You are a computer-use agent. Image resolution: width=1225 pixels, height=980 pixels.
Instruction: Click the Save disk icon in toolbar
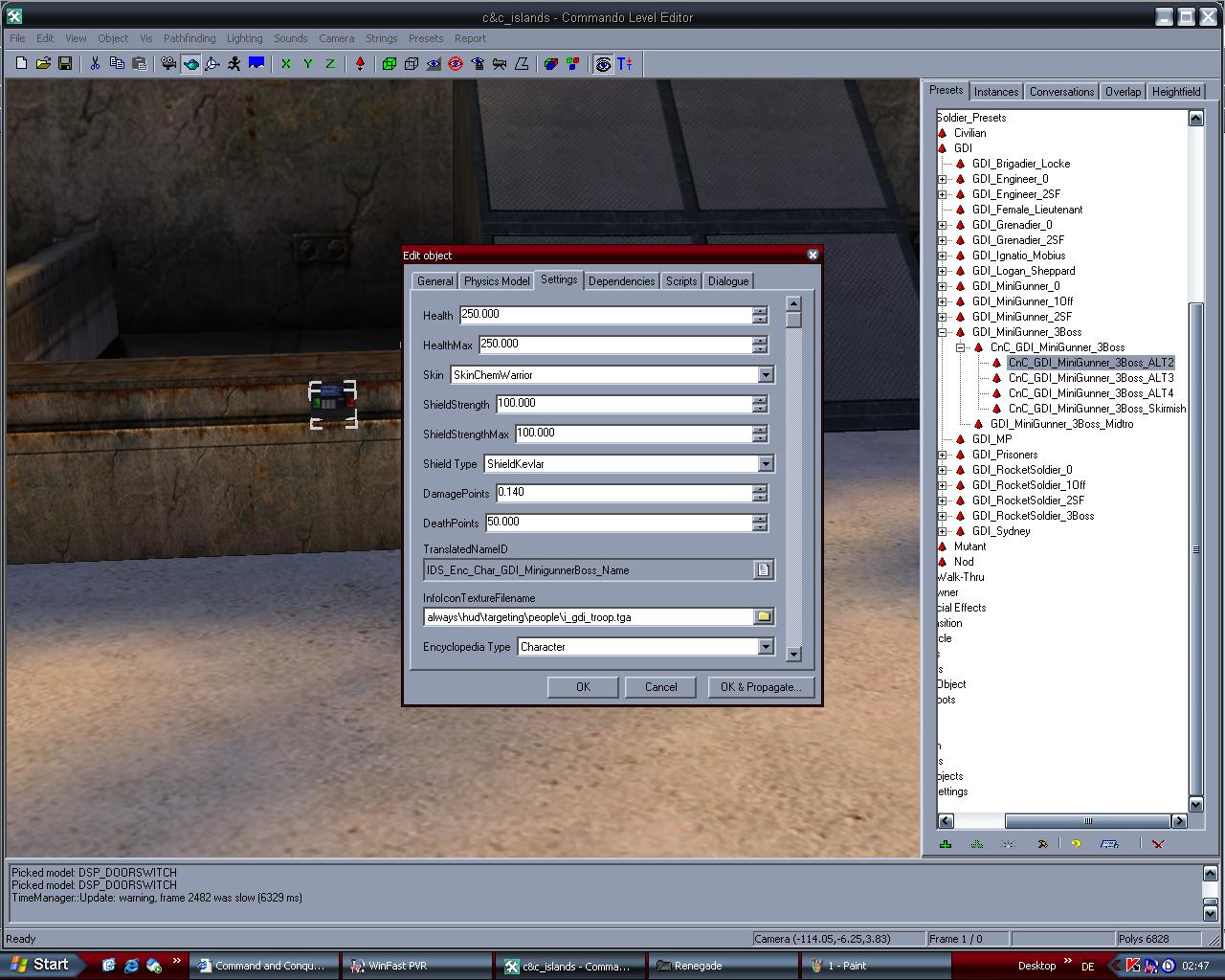click(x=65, y=64)
